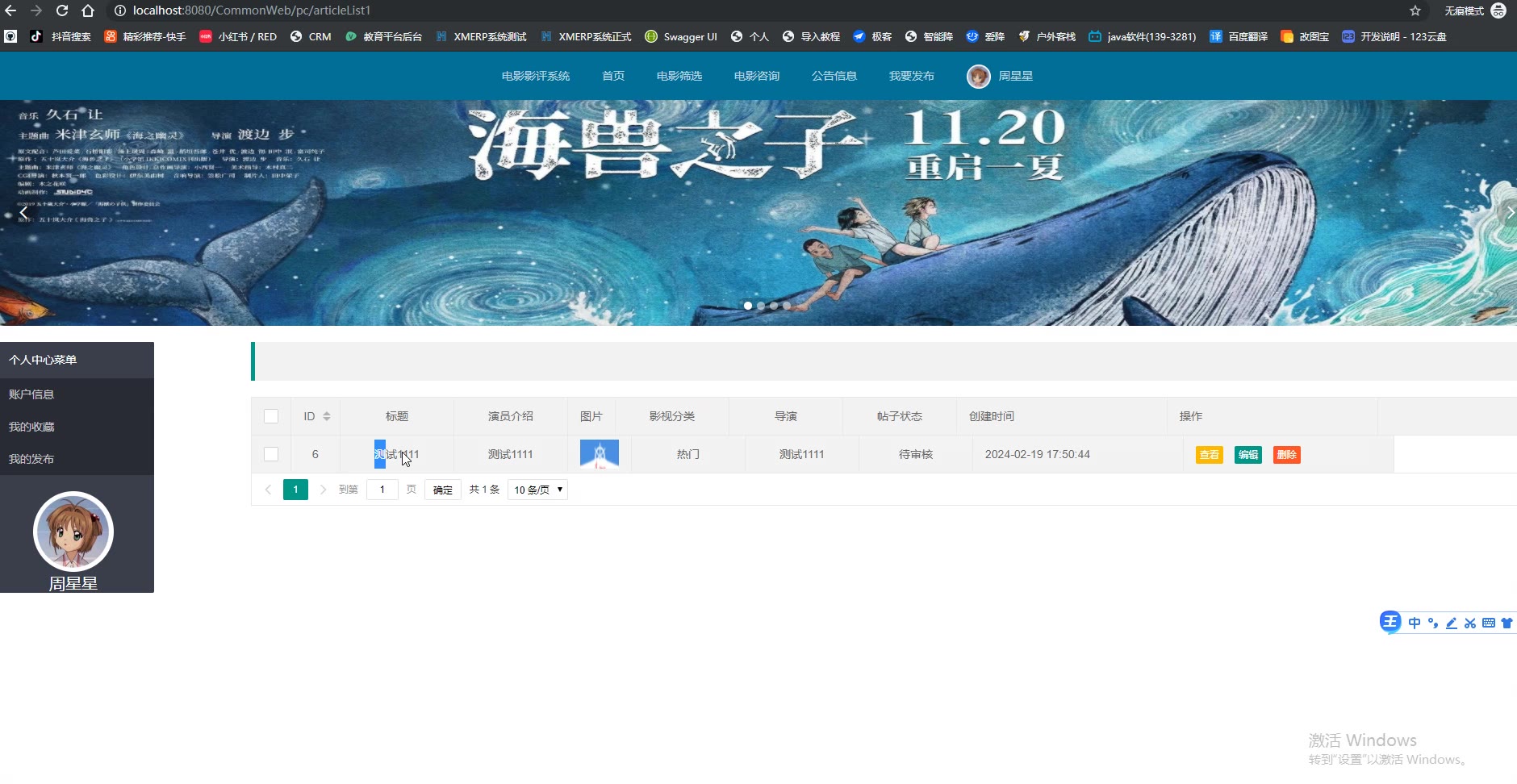The width and height of the screenshot is (1517, 784).
Task: Click the IME skin shirt icon
Action: coord(1507,623)
